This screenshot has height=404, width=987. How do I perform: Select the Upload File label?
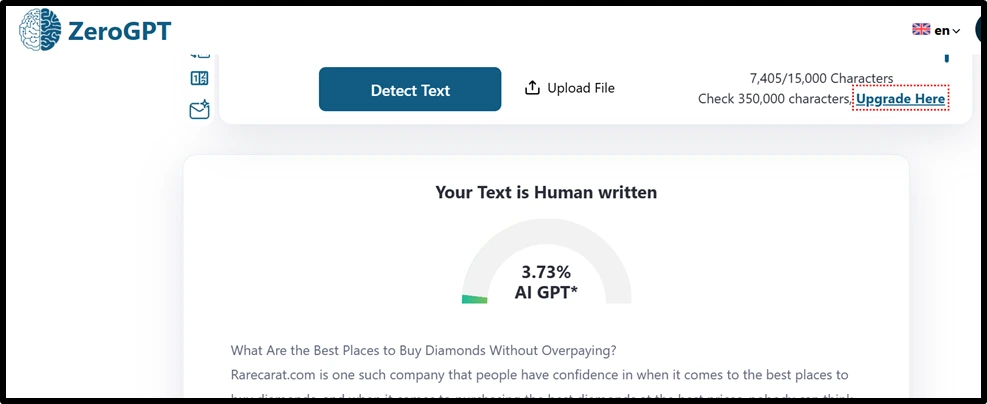pyautogui.click(x=581, y=88)
